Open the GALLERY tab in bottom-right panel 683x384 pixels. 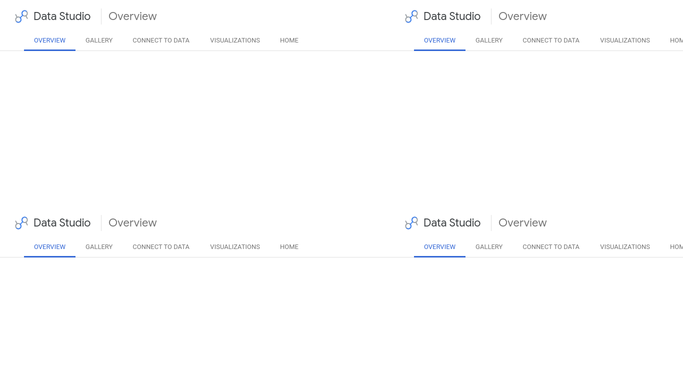point(489,247)
